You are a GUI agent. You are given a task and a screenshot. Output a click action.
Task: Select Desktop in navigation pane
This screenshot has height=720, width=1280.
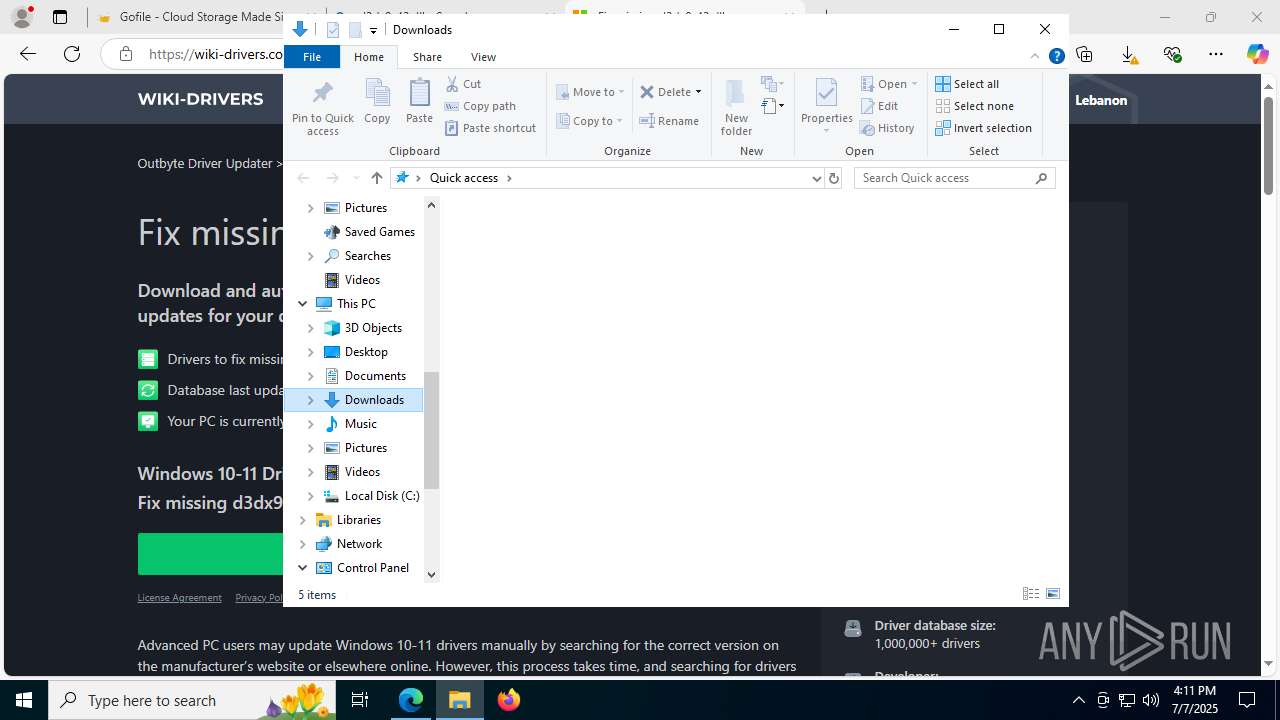(366, 352)
